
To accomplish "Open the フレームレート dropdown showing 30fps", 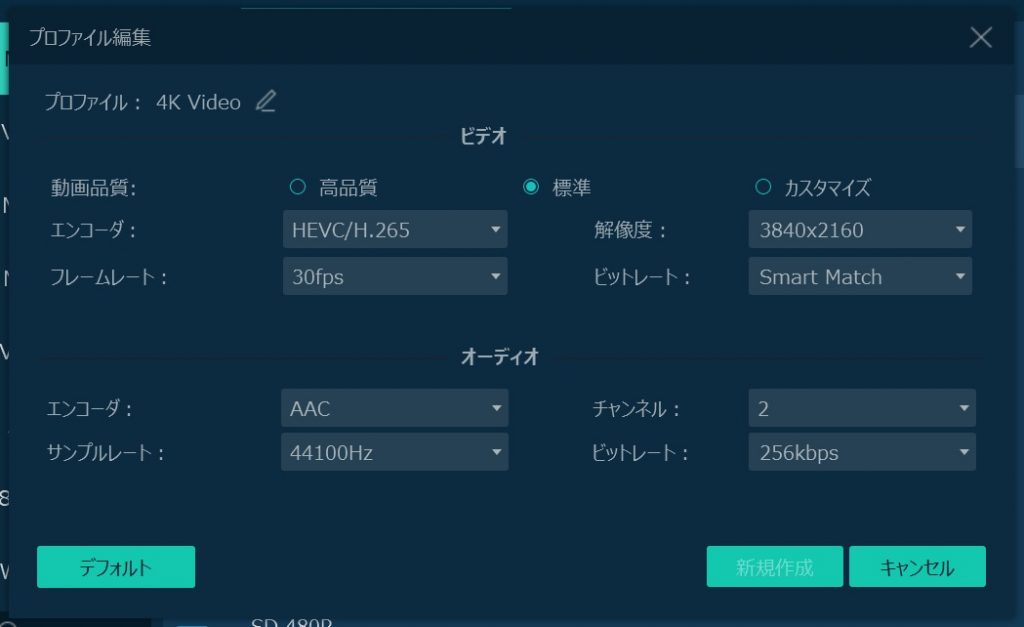I will (x=394, y=277).
